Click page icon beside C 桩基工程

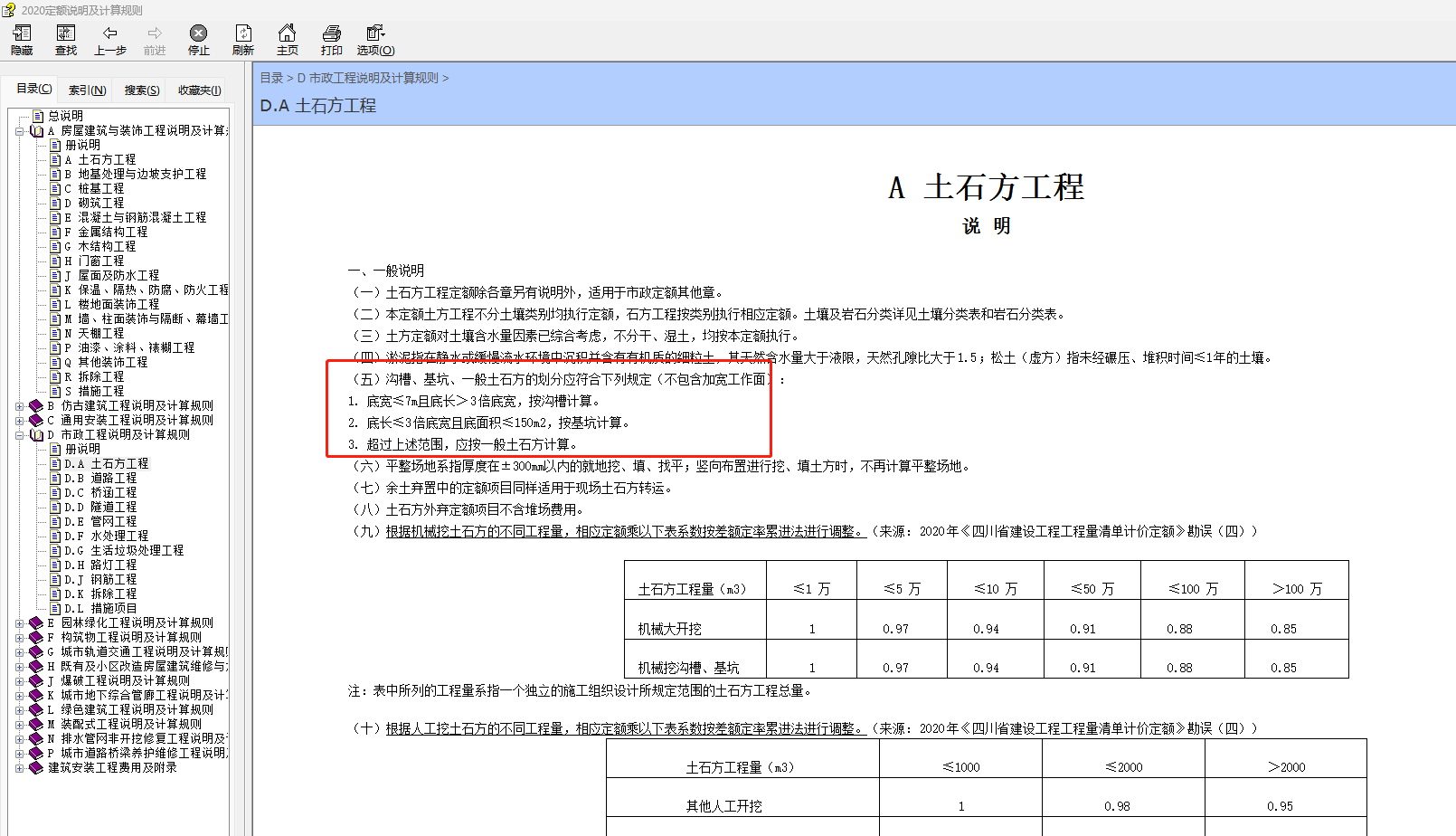point(55,188)
